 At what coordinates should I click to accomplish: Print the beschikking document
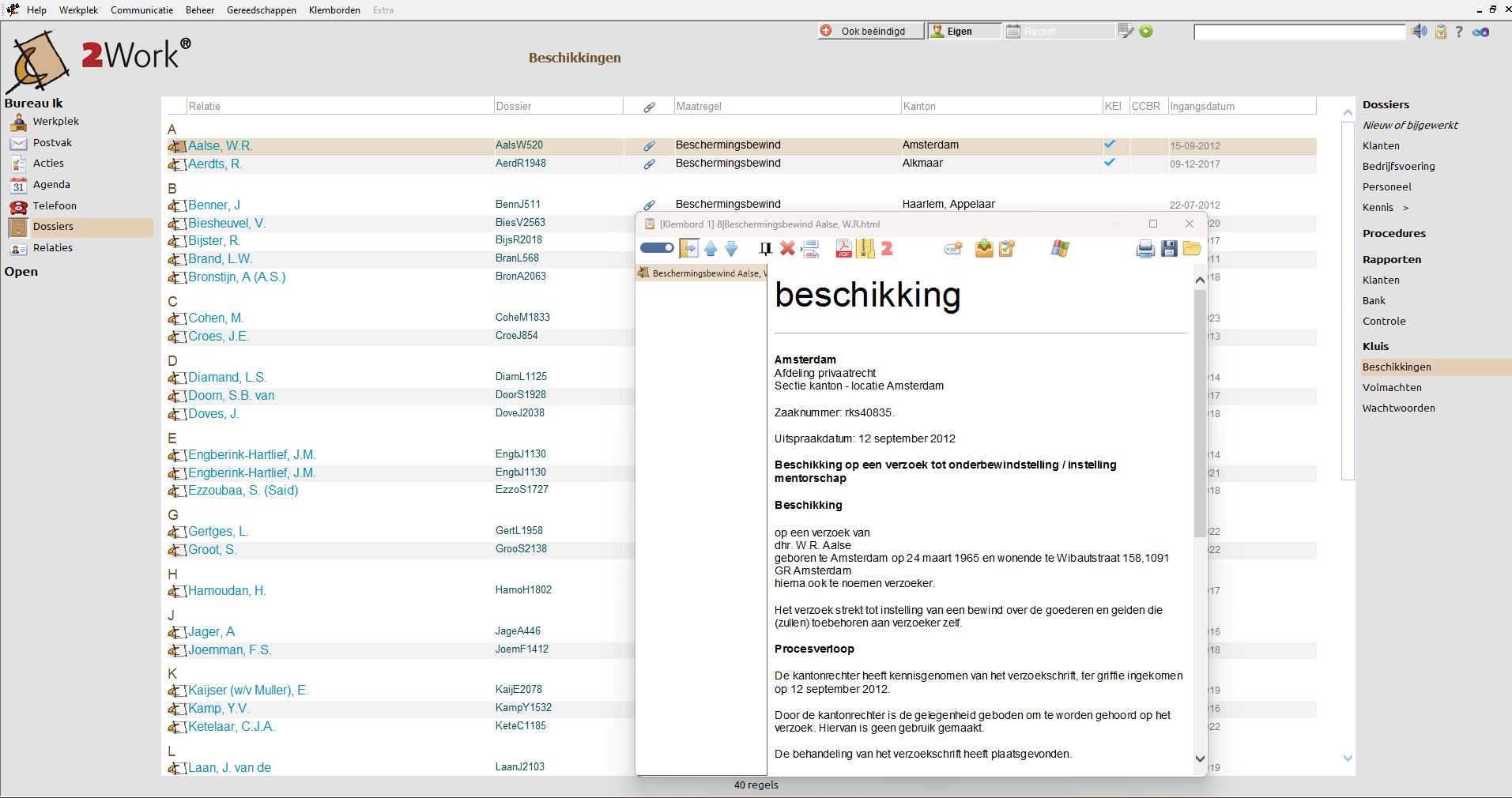(x=1144, y=248)
